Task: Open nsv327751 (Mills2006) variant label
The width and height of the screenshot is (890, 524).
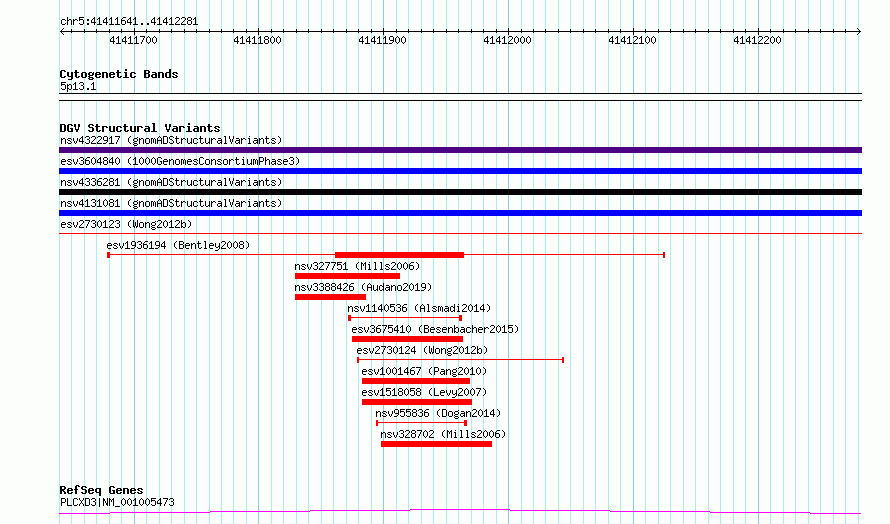Action: point(357,266)
